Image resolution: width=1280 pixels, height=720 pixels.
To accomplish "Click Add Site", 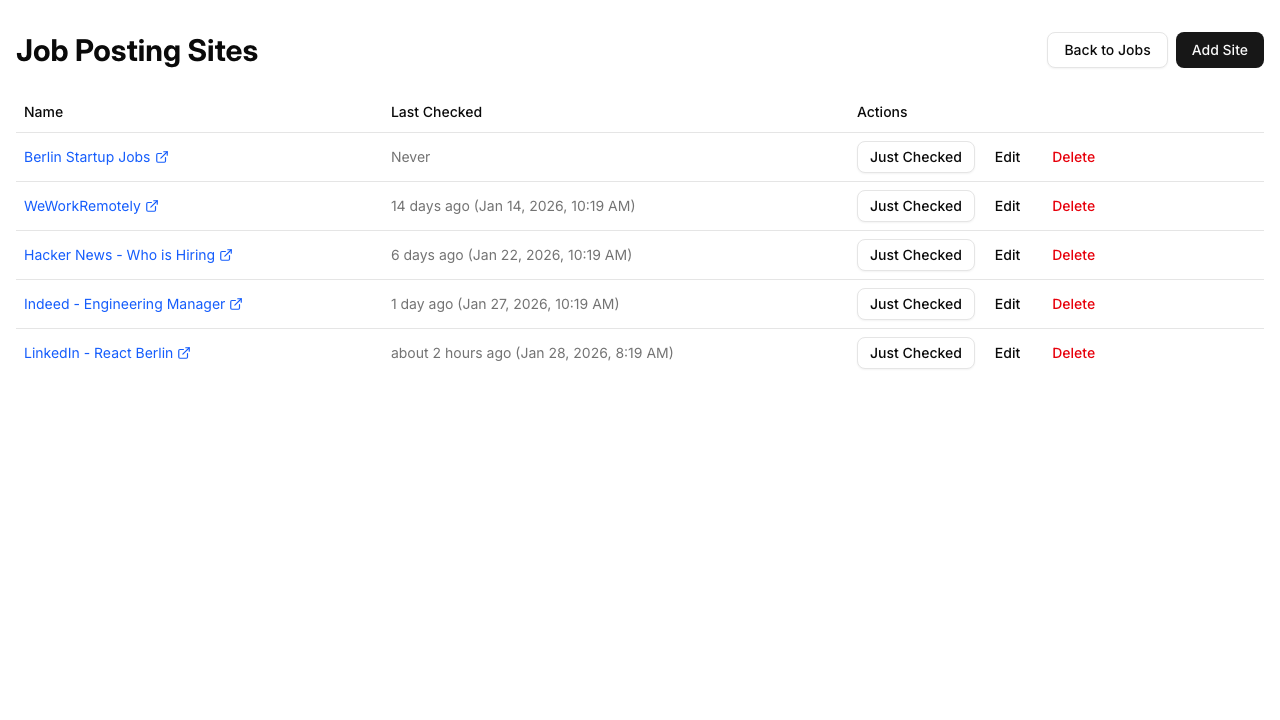I will (x=1219, y=50).
